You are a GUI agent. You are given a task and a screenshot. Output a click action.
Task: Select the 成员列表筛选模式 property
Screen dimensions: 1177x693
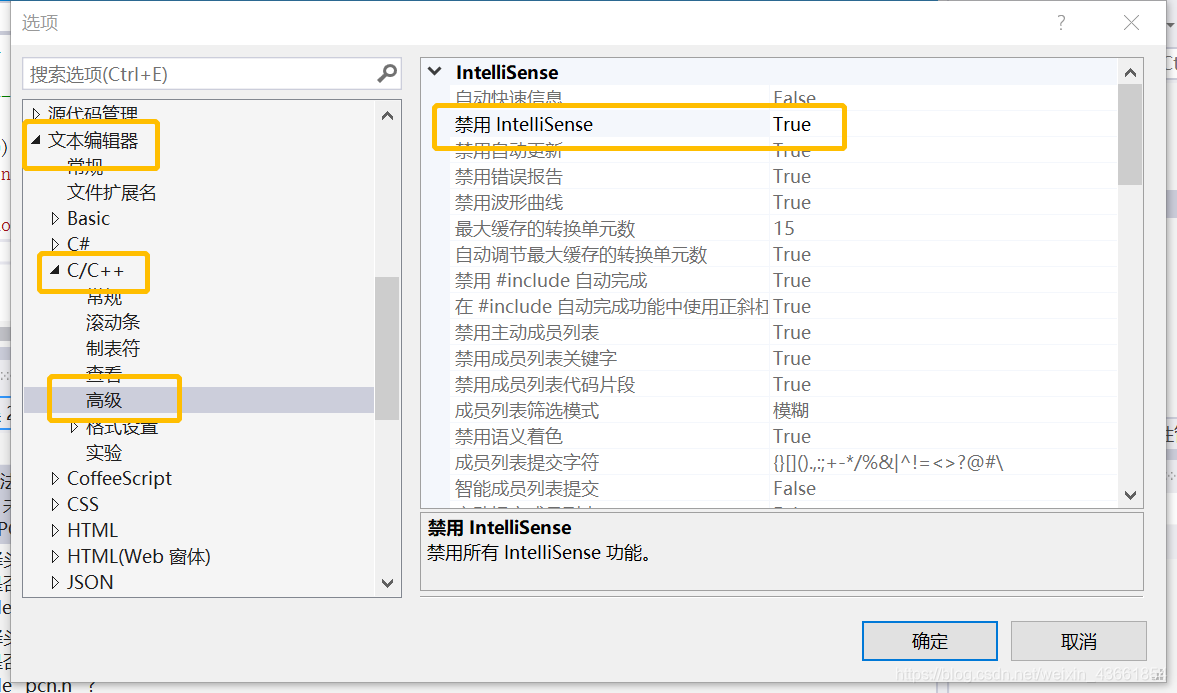526,411
